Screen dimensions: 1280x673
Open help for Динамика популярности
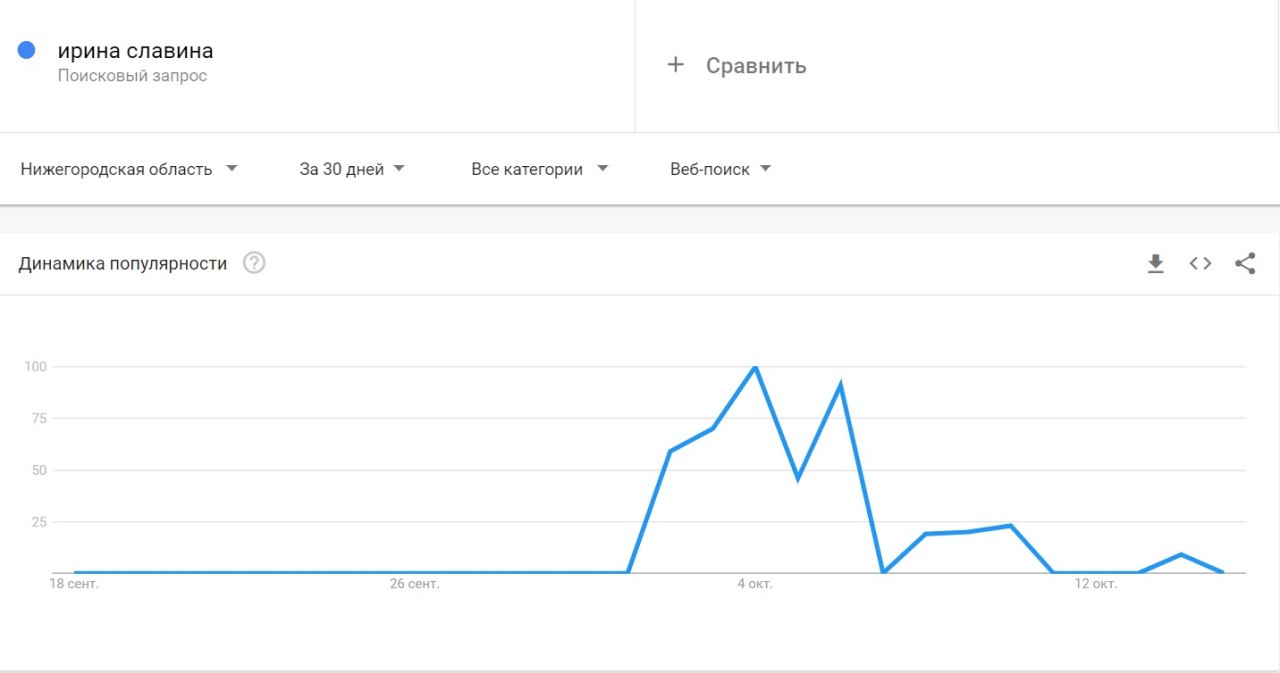254,264
